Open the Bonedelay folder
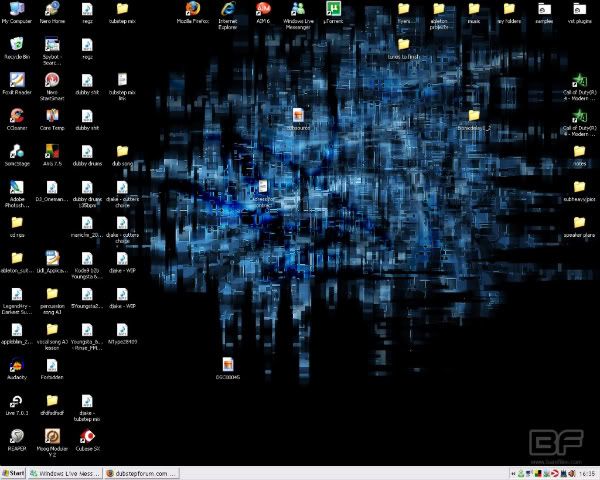 [474, 119]
